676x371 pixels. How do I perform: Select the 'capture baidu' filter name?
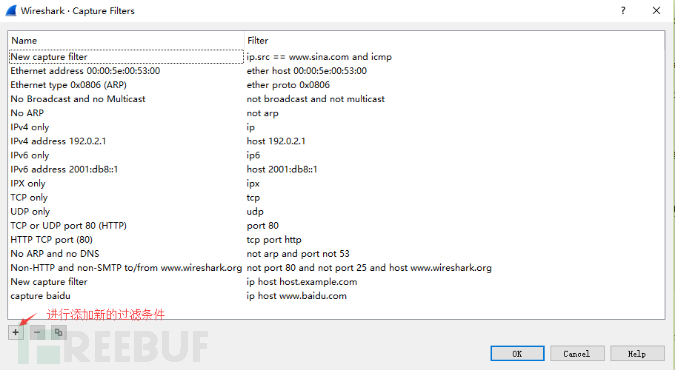point(41,296)
